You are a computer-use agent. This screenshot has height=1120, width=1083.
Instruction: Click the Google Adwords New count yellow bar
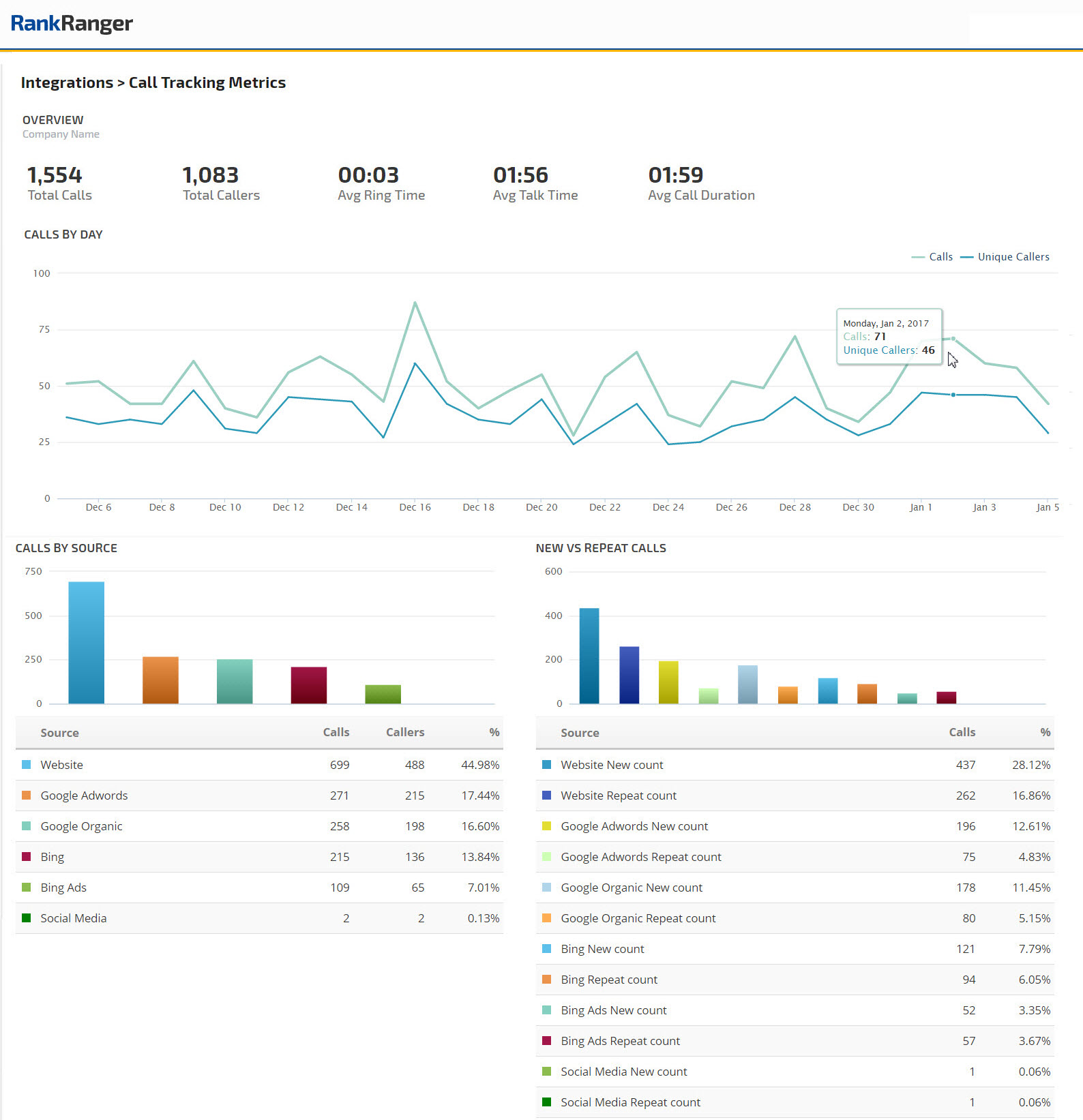(x=668, y=682)
